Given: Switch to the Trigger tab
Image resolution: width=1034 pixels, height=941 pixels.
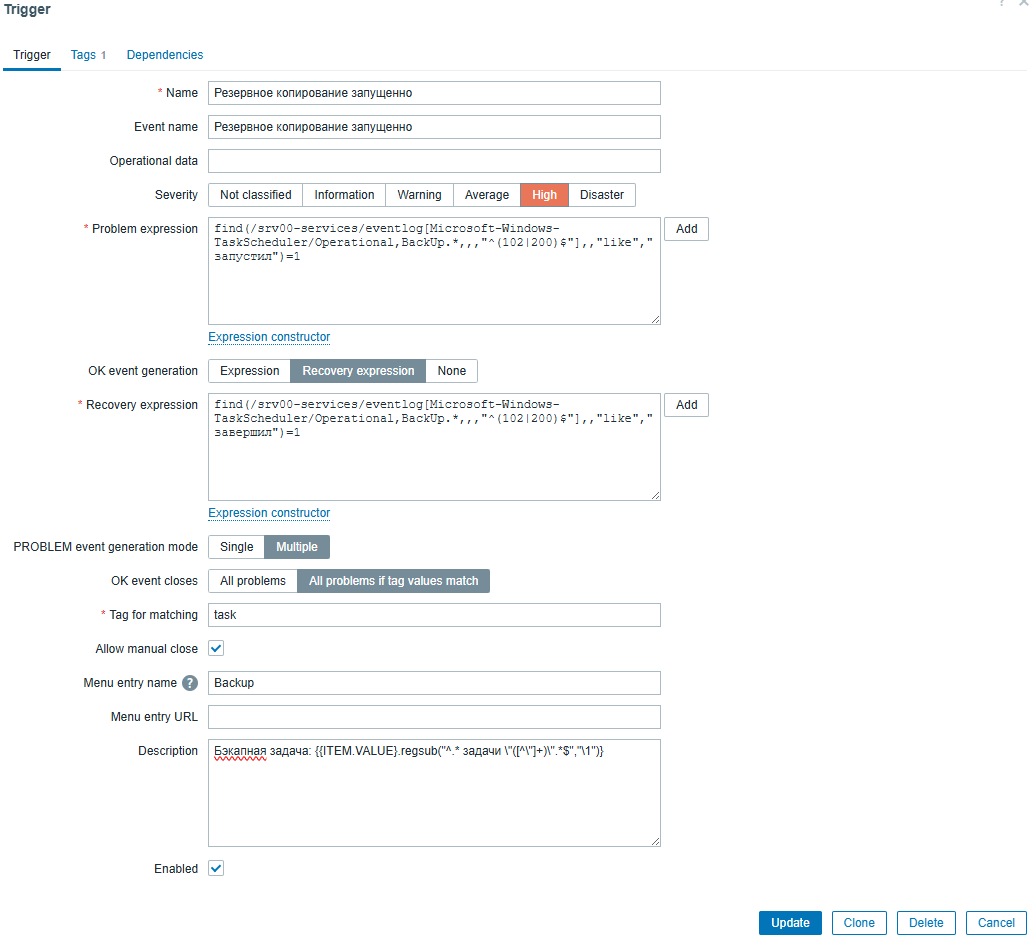Looking at the screenshot, I should click(x=32, y=55).
